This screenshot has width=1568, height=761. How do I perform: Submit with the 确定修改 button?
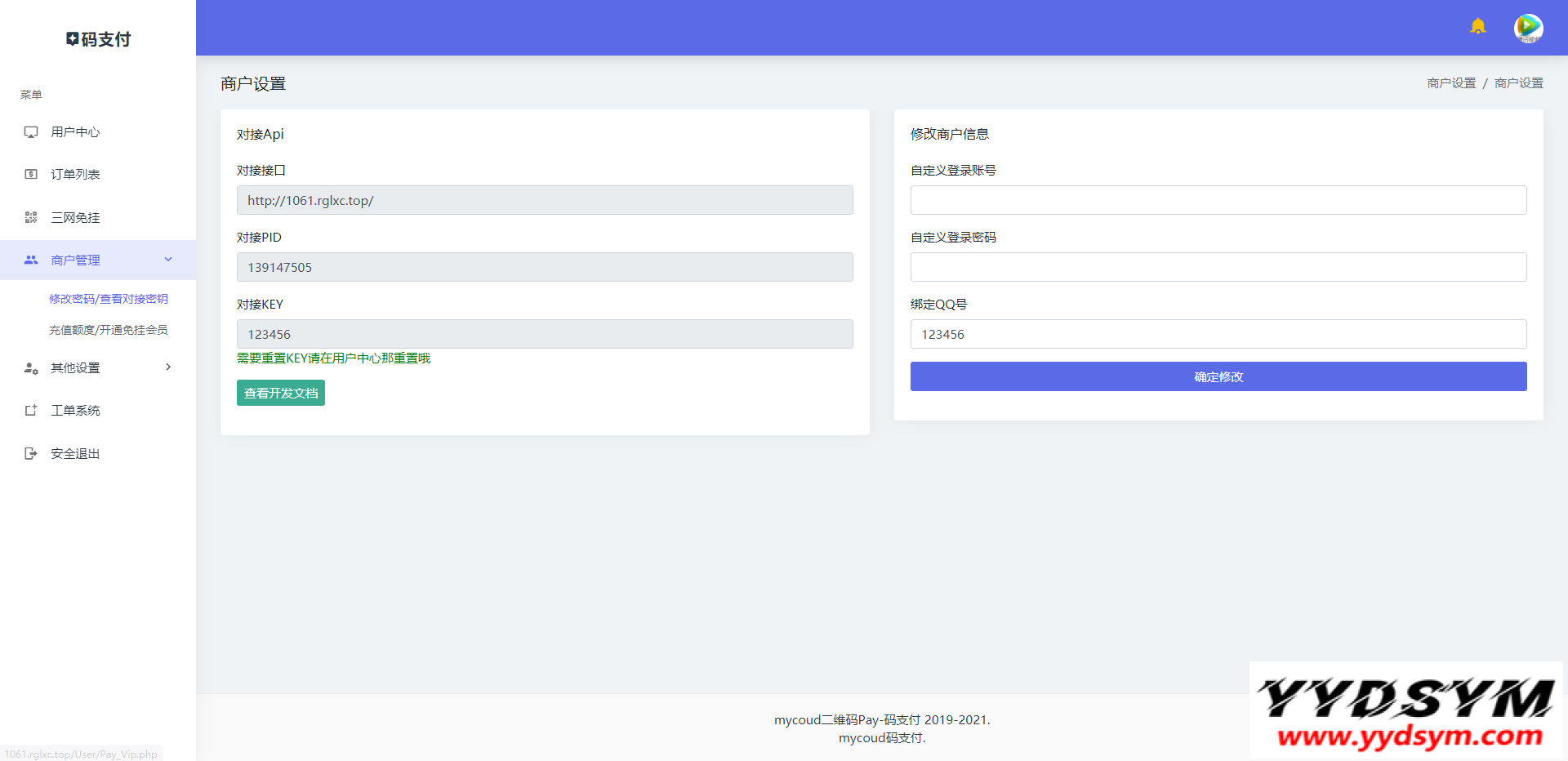point(1218,376)
